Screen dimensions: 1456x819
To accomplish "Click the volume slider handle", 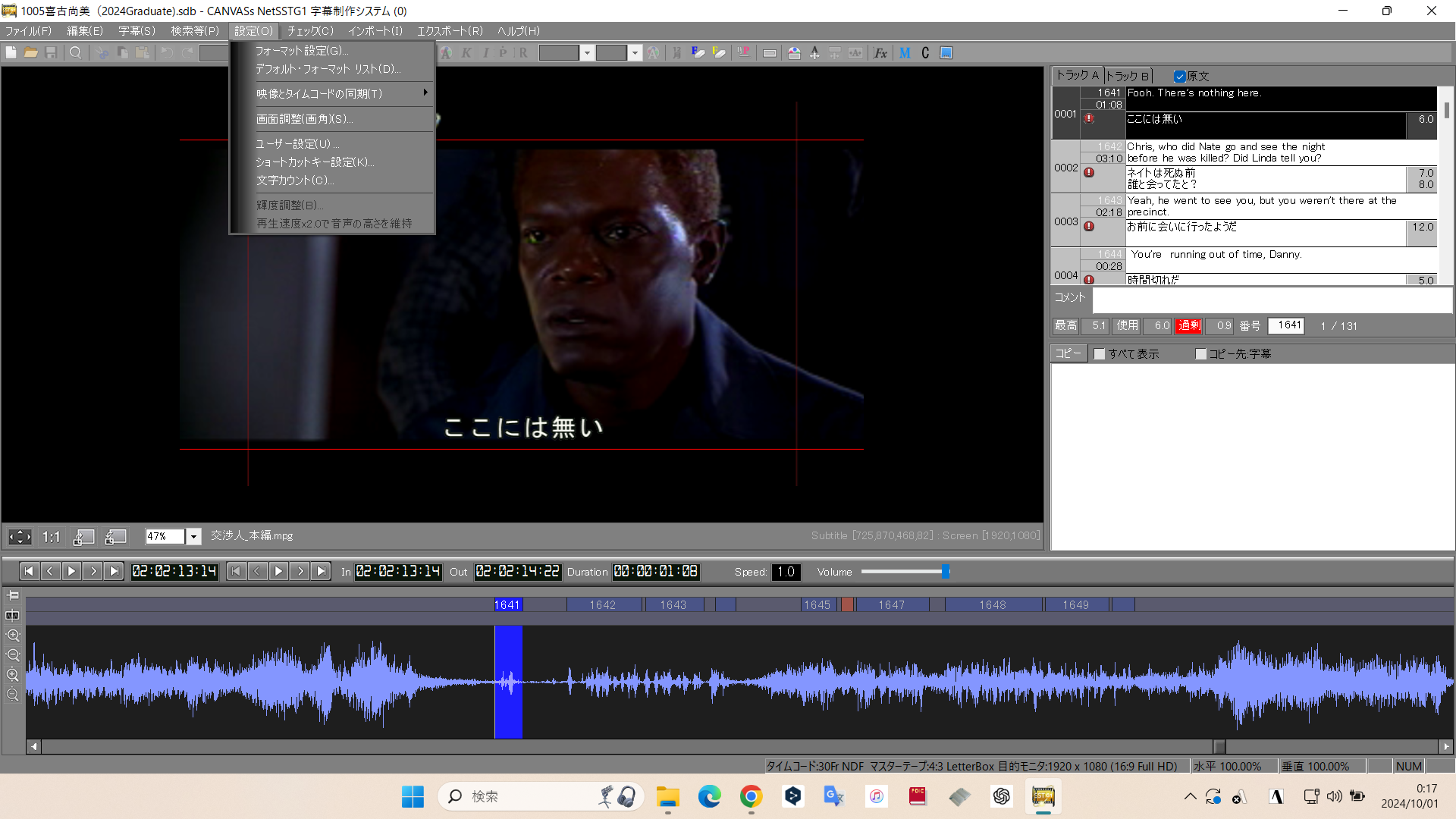I will click(946, 572).
